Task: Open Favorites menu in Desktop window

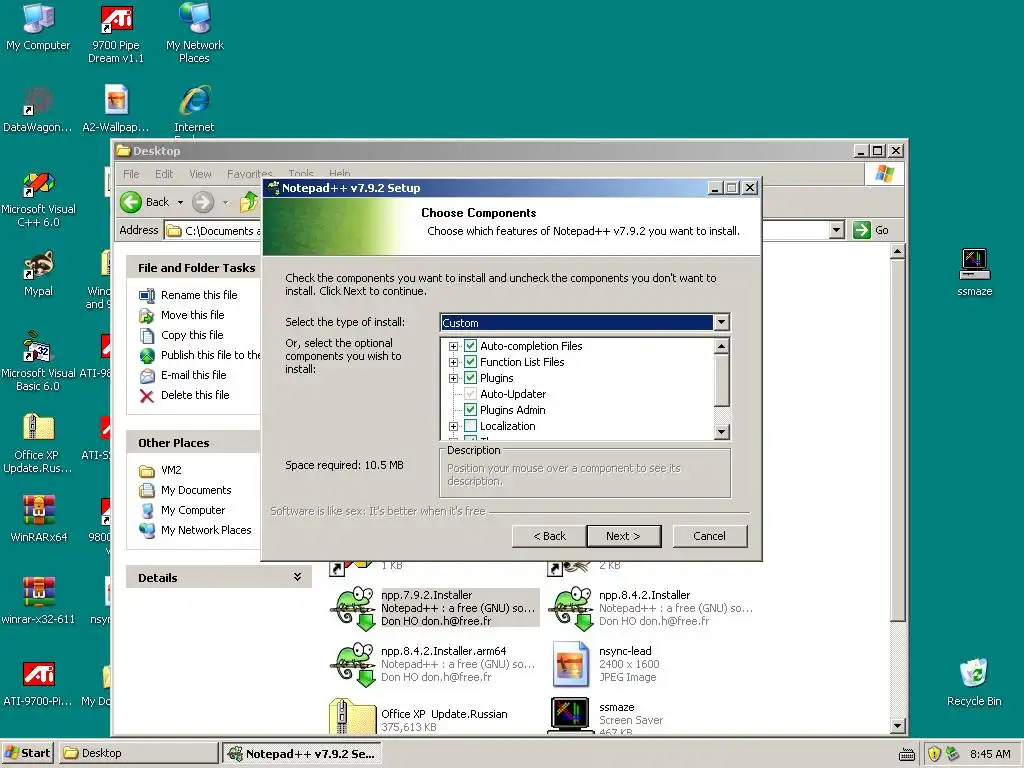Action: (249, 174)
